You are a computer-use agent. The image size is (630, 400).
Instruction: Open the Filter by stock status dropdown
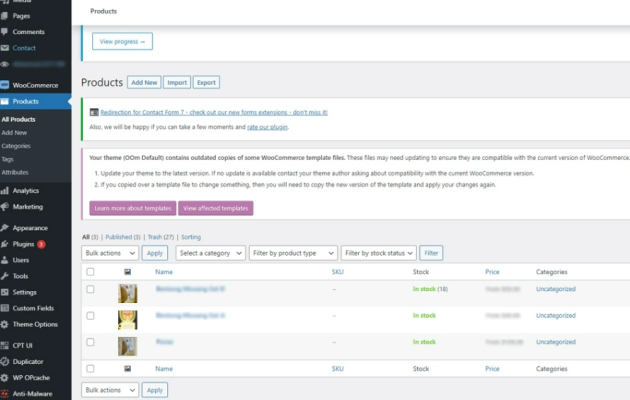[378, 253]
